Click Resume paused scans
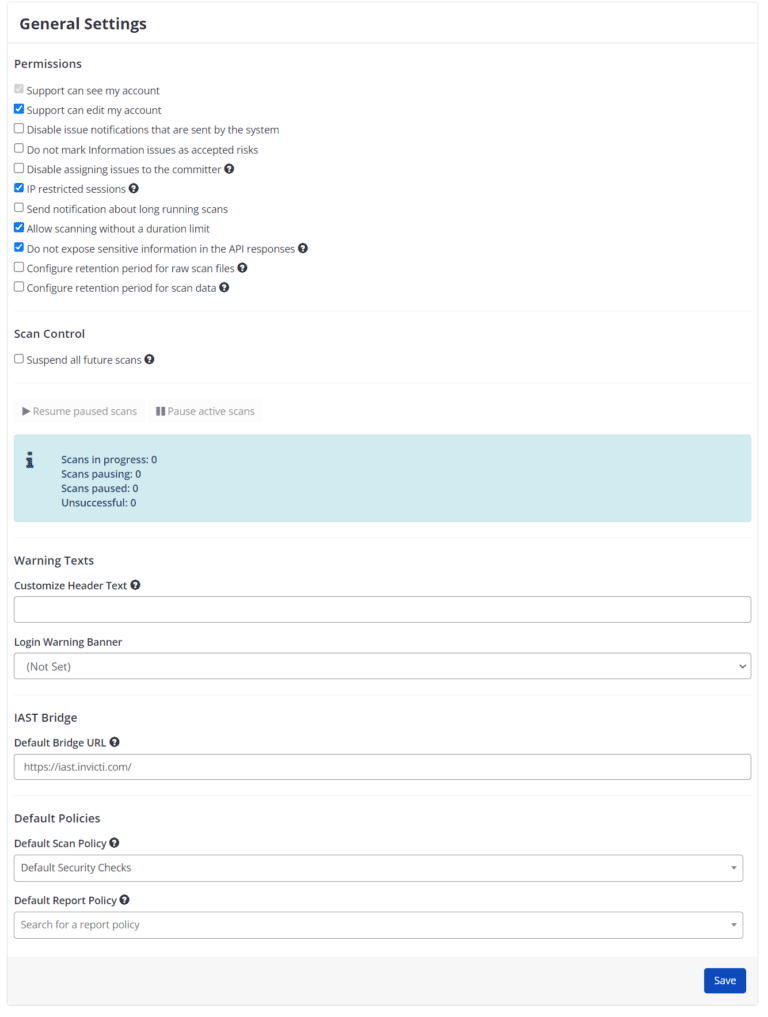 80,411
